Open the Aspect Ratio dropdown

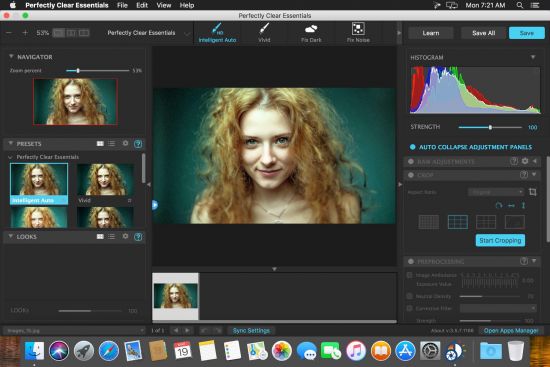(x=496, y=192)
